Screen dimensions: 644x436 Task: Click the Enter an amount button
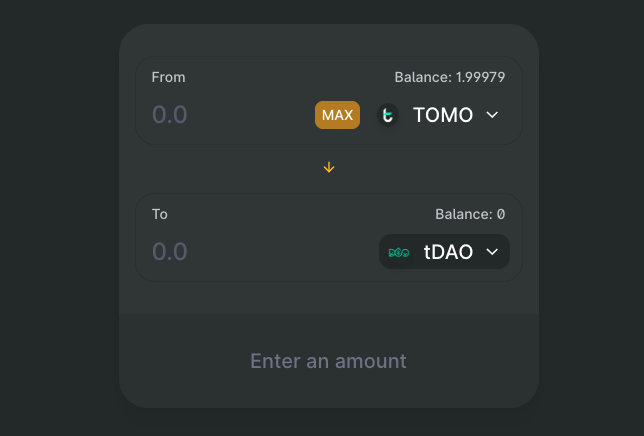point(328,361)
